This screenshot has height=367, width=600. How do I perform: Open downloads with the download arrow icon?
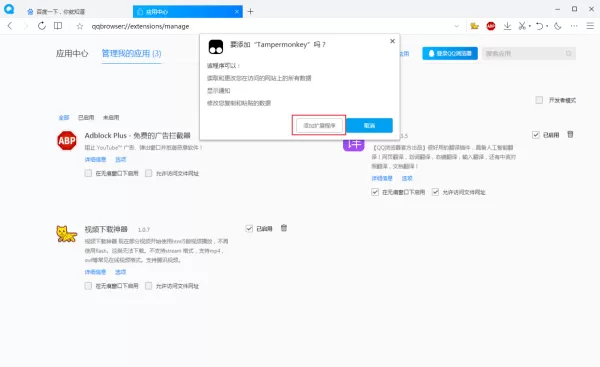click(507, 26)
